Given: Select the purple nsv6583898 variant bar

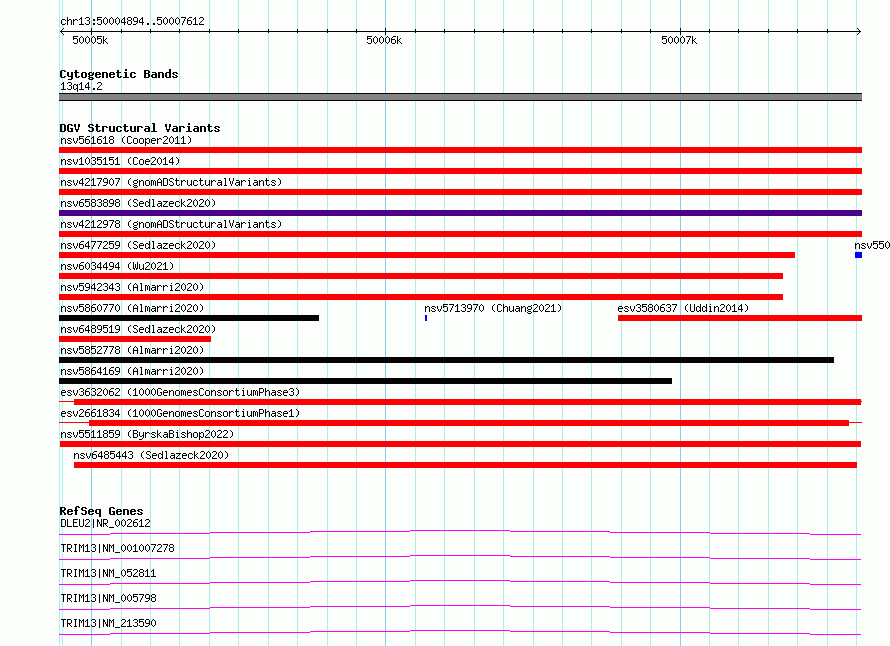Looking at the screenshot, I should coord(460,213).
